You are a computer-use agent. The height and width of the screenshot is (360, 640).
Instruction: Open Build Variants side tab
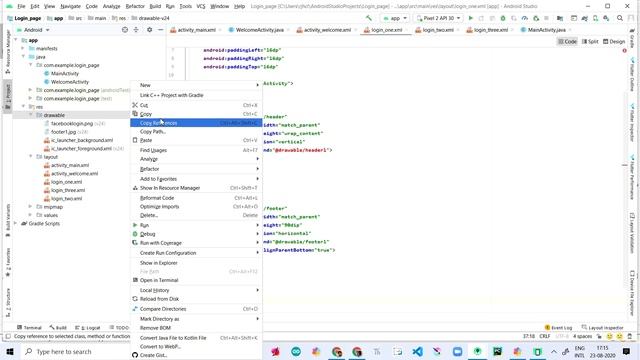(8, 220)
